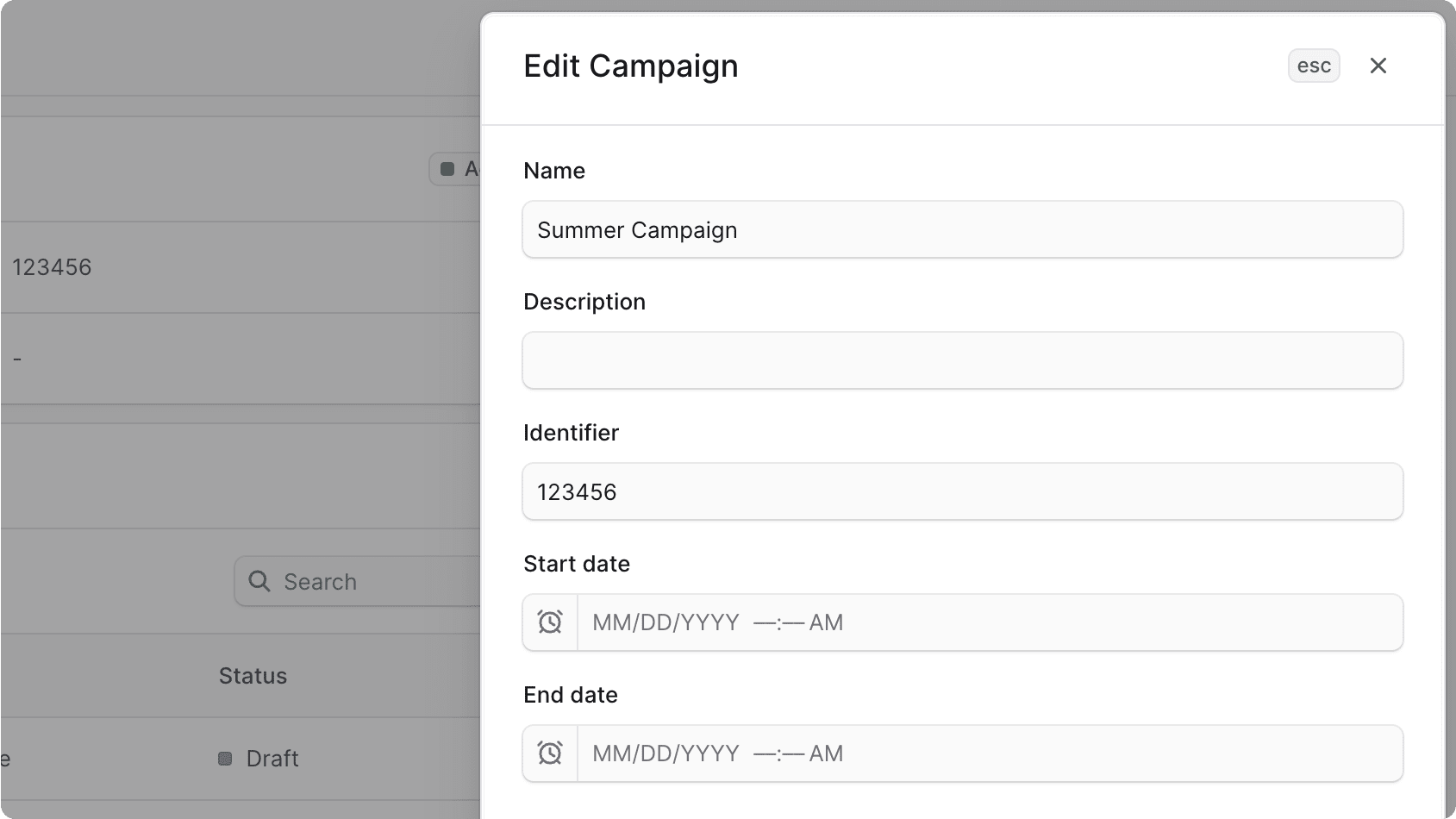Click the 123456 value in the background table

52,266
